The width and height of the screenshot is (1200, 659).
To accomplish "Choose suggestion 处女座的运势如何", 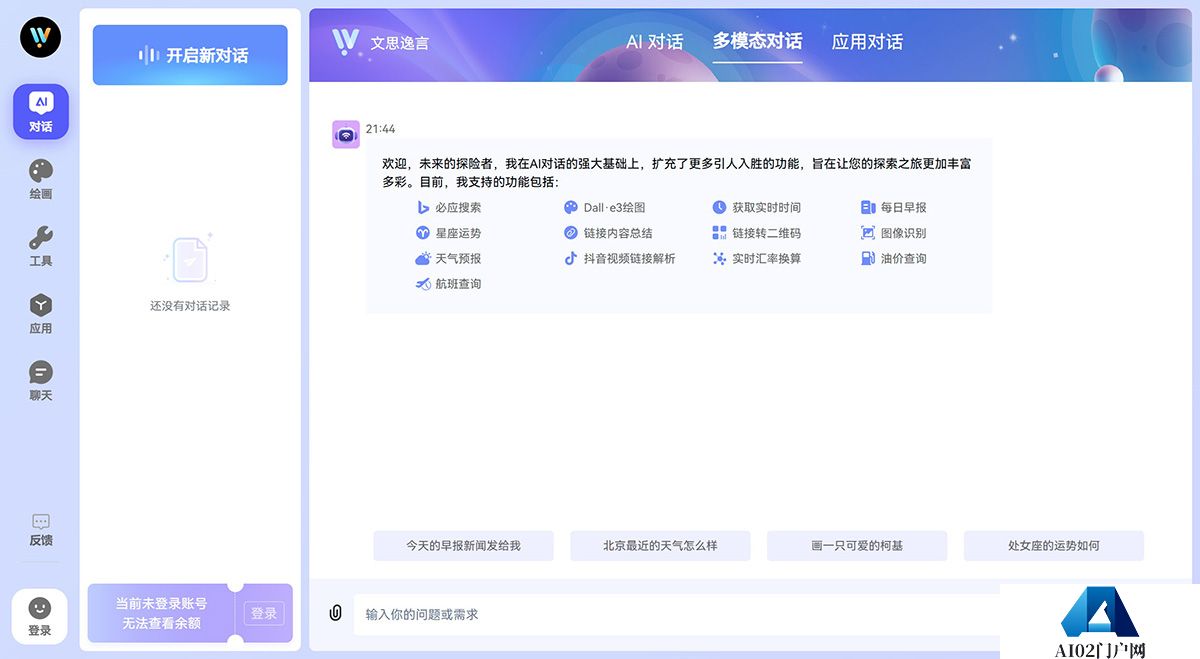I will click(1054, 546).
